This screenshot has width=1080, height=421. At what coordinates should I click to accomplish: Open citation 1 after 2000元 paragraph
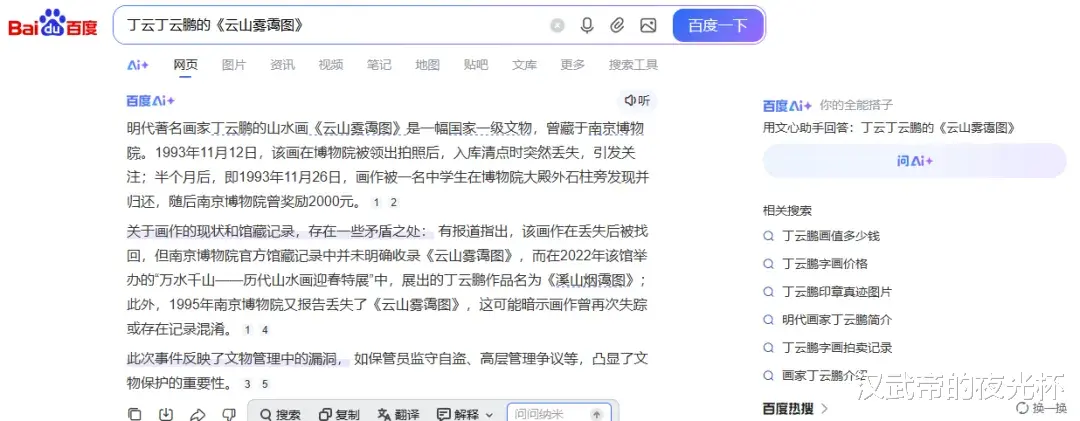coord(376,203)
